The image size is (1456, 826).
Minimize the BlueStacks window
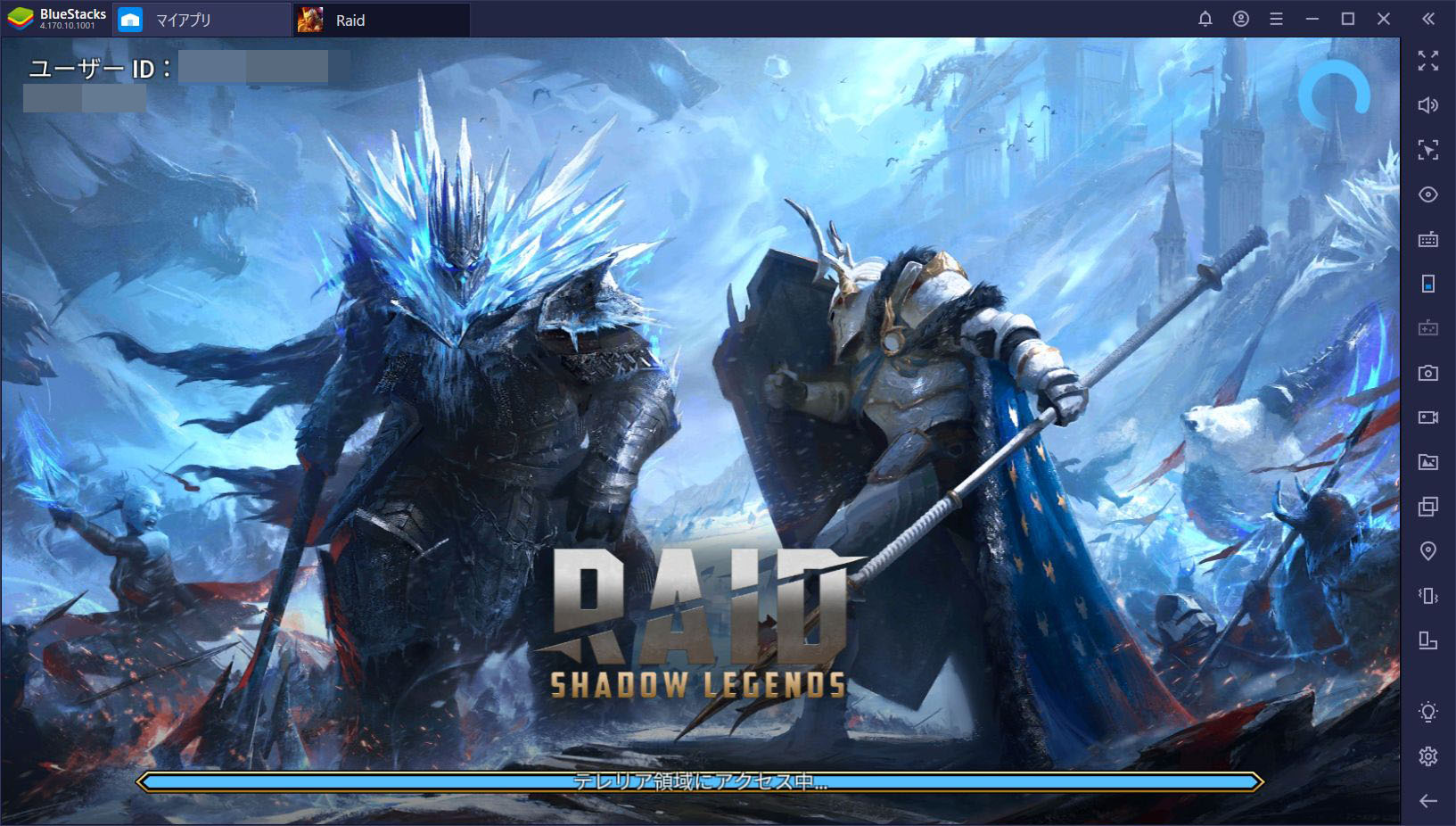click(1312, 19)
